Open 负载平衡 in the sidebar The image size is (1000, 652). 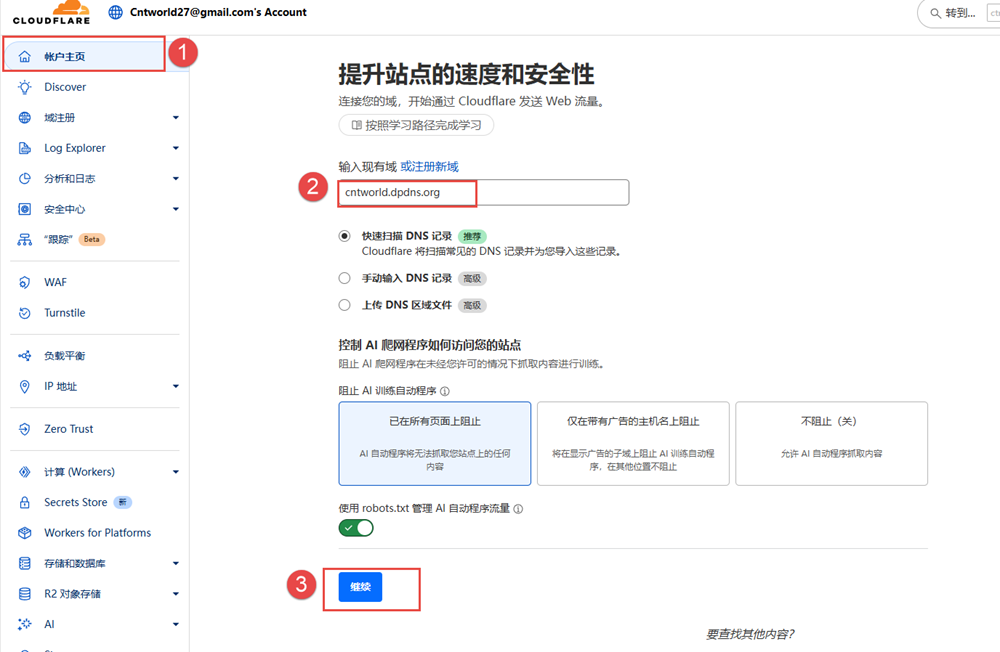pos(94,355)
